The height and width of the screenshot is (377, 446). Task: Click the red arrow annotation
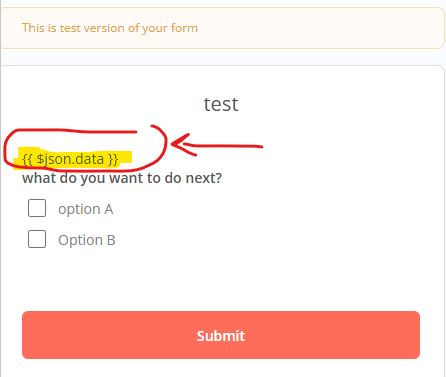(217, 145)
